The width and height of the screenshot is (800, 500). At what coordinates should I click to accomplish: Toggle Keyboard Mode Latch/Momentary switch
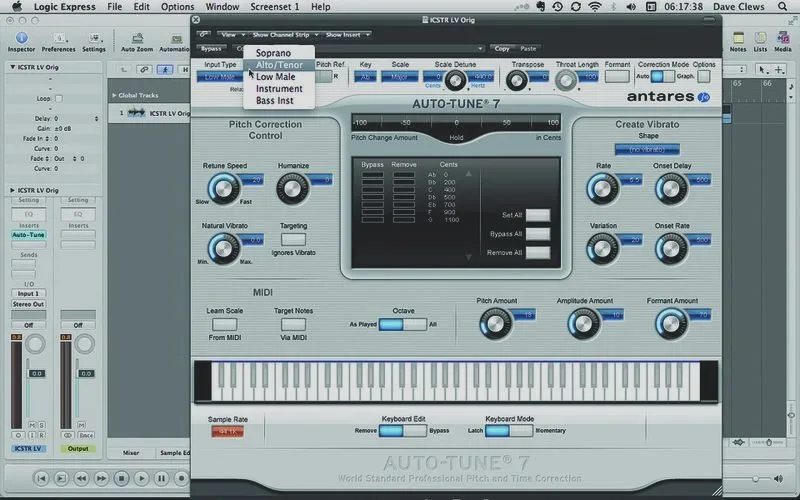(x=509, y=431)
